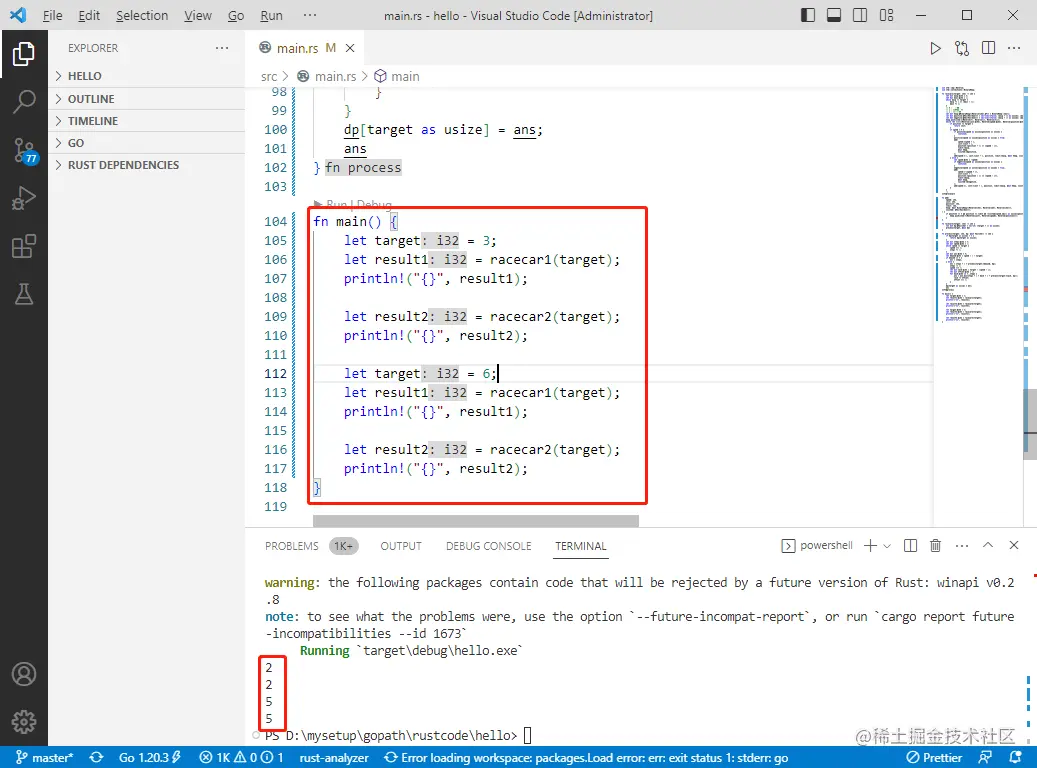1037x768 pixels.
Task: Open terminal launch profile dropdown arrow
Action: pos(887,546)
